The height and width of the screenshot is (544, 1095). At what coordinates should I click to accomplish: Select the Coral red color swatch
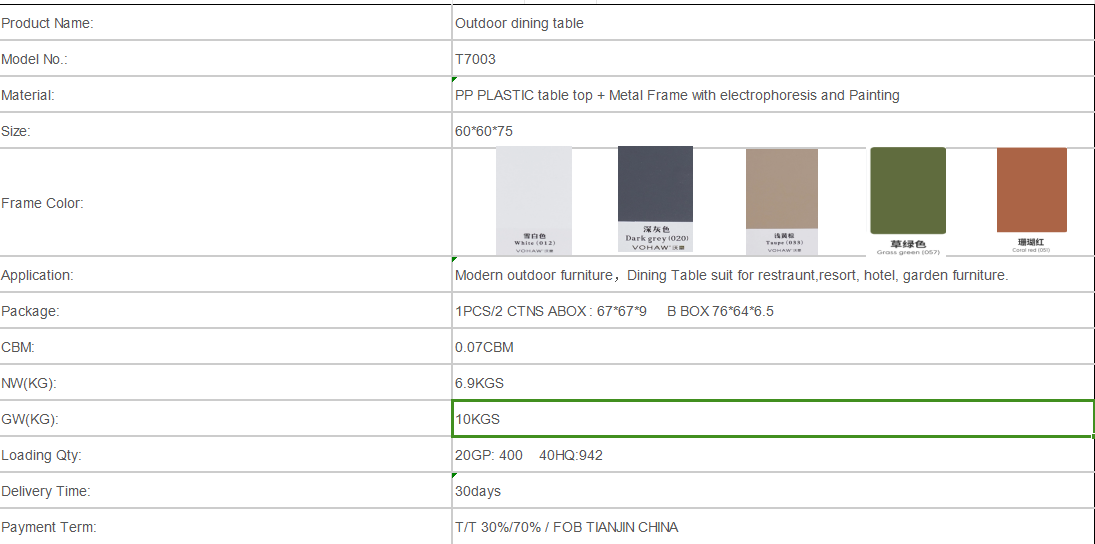tap(1032, 198)
